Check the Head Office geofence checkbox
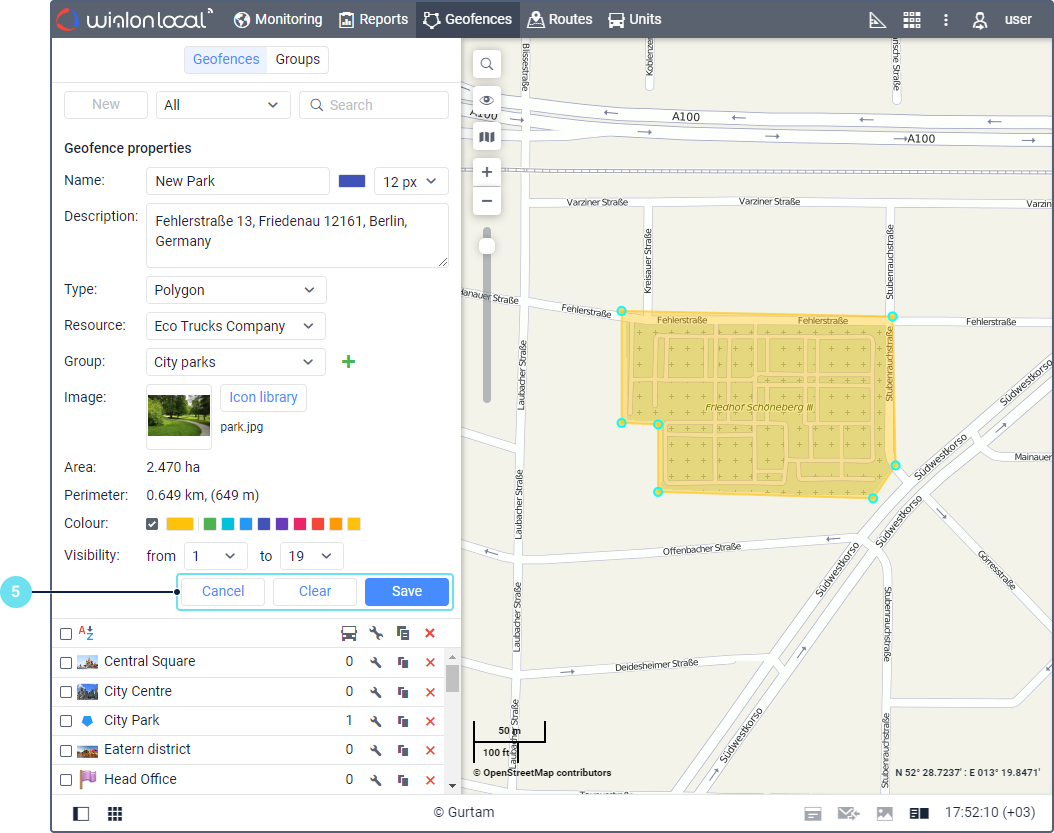The image size is (1054, 833). click(x=66, y=780)
